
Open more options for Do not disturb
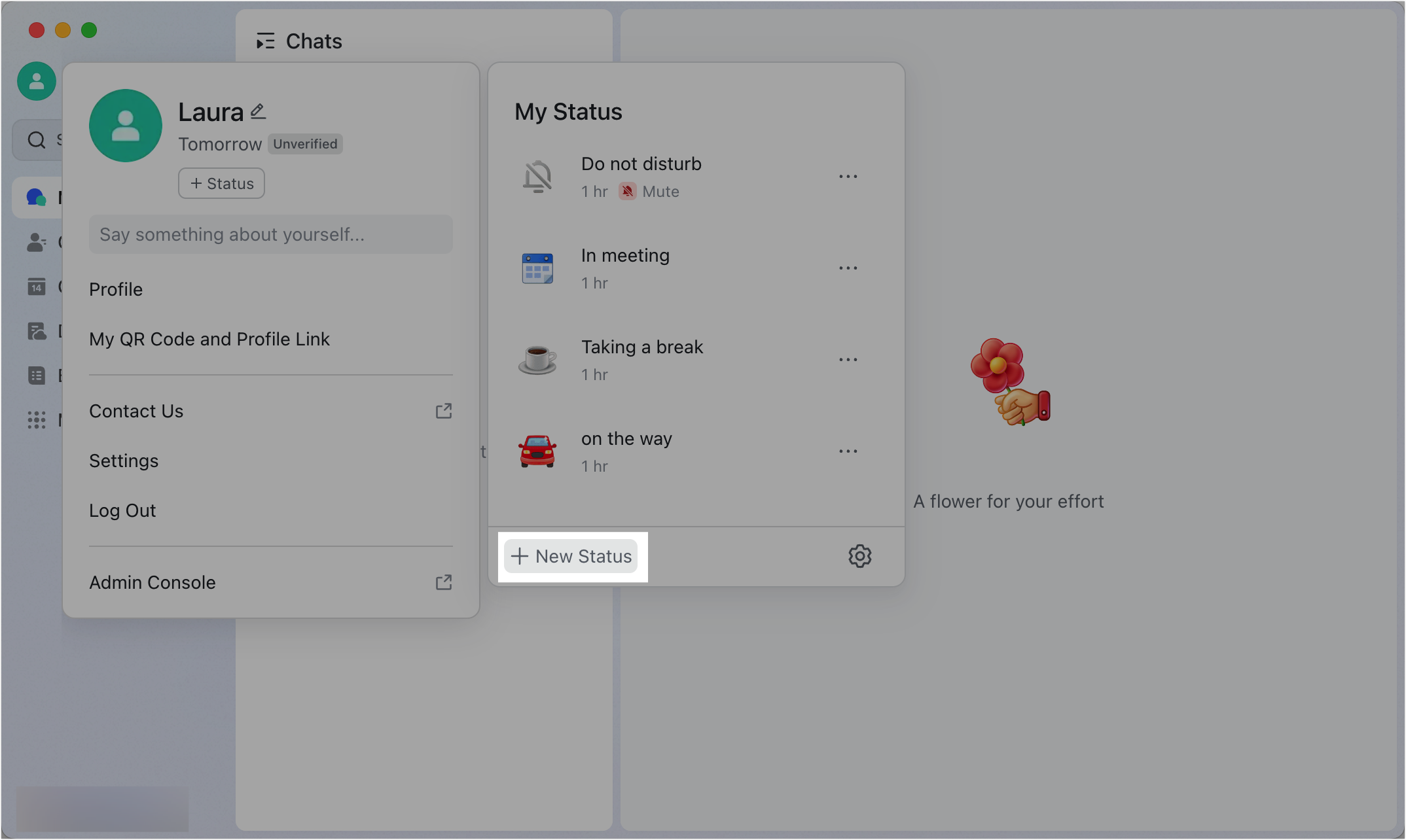pos(848,177)
